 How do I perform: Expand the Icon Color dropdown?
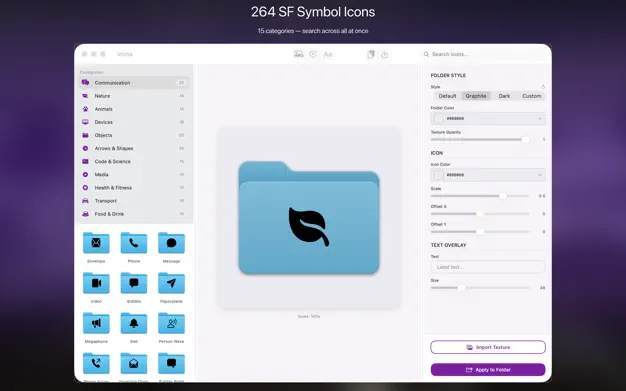pos(488,175)
